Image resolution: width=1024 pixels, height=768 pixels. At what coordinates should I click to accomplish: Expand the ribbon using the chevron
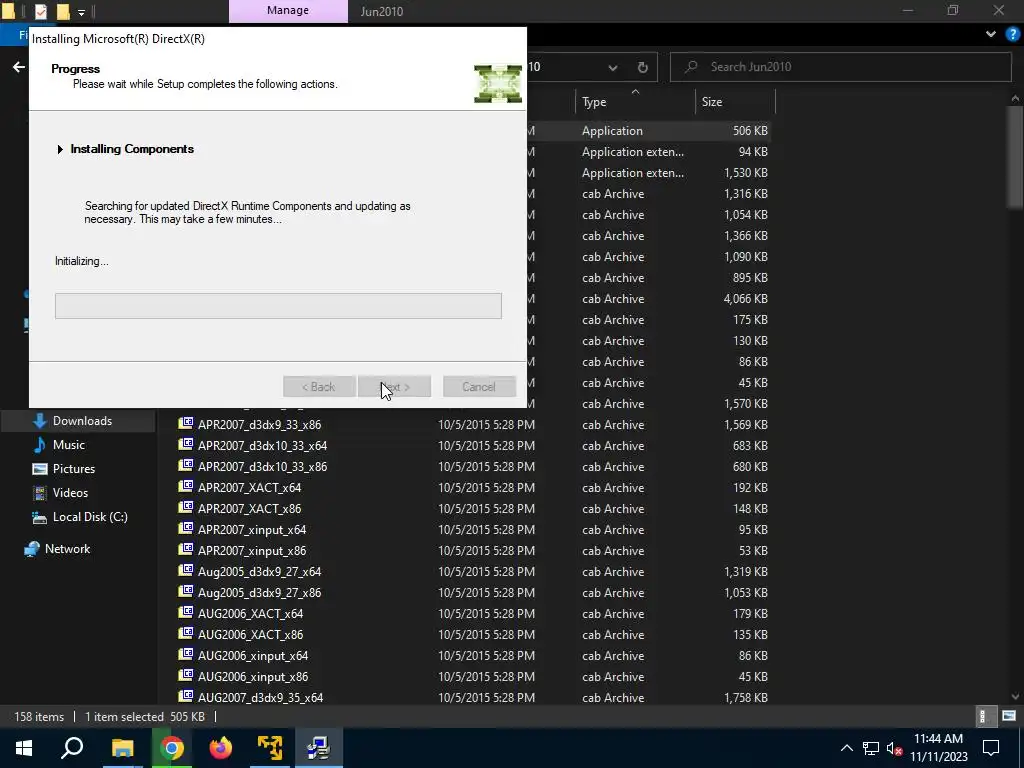[991, 34]
